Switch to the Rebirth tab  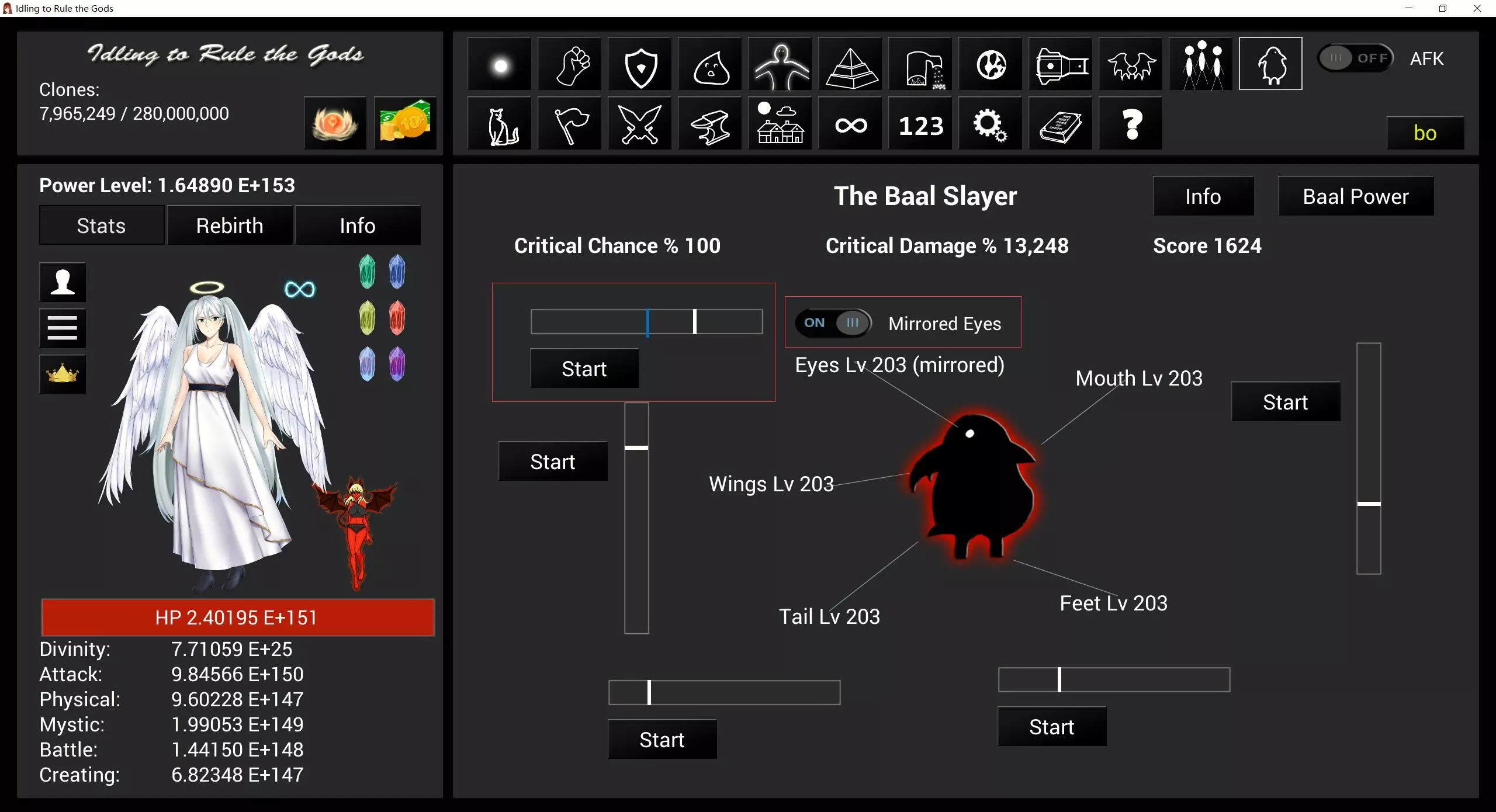pyautogui.click(x=230, y=225)
